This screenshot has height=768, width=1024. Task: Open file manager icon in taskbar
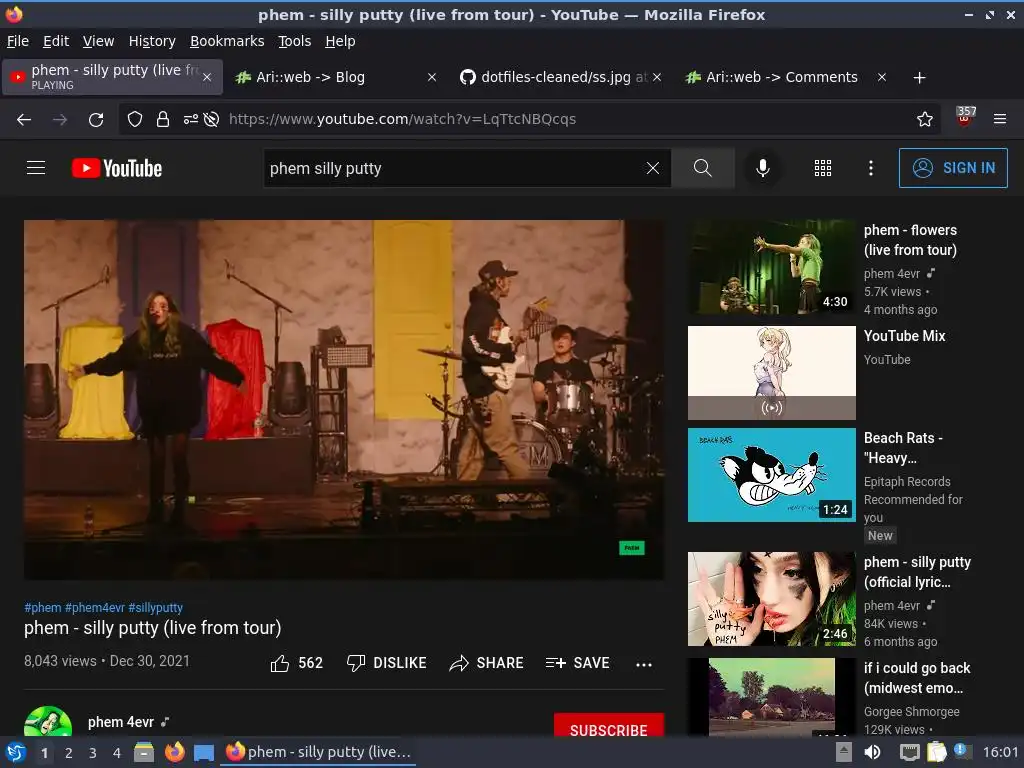point(144,752)
